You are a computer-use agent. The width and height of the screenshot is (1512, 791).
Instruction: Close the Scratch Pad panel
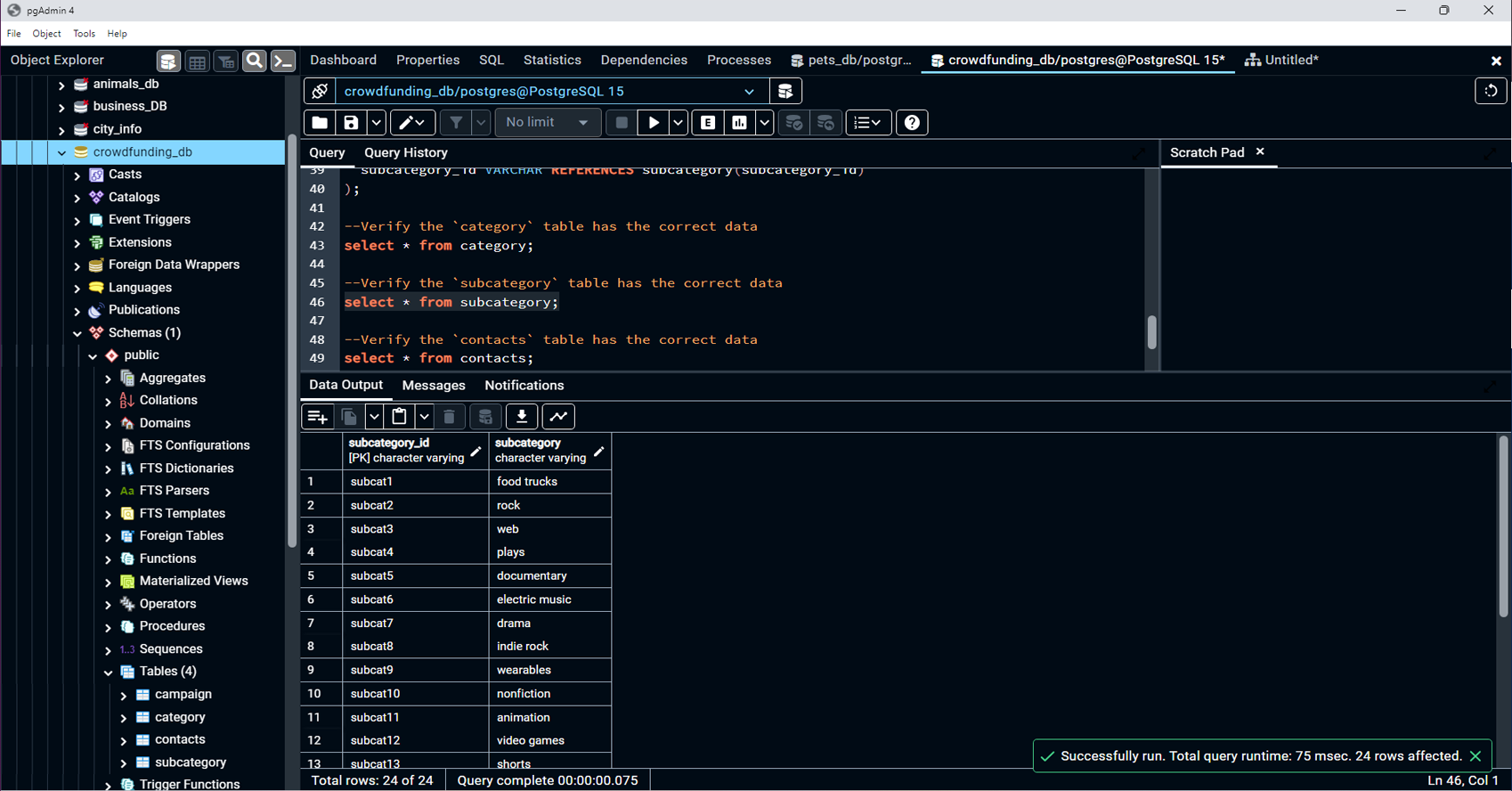pos(1260,152)
